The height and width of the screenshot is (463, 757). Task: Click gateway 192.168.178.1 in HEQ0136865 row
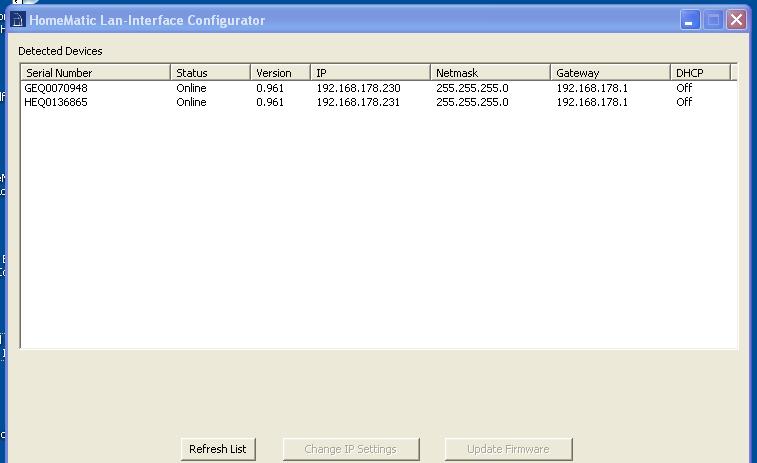click(x=592, y=102)
